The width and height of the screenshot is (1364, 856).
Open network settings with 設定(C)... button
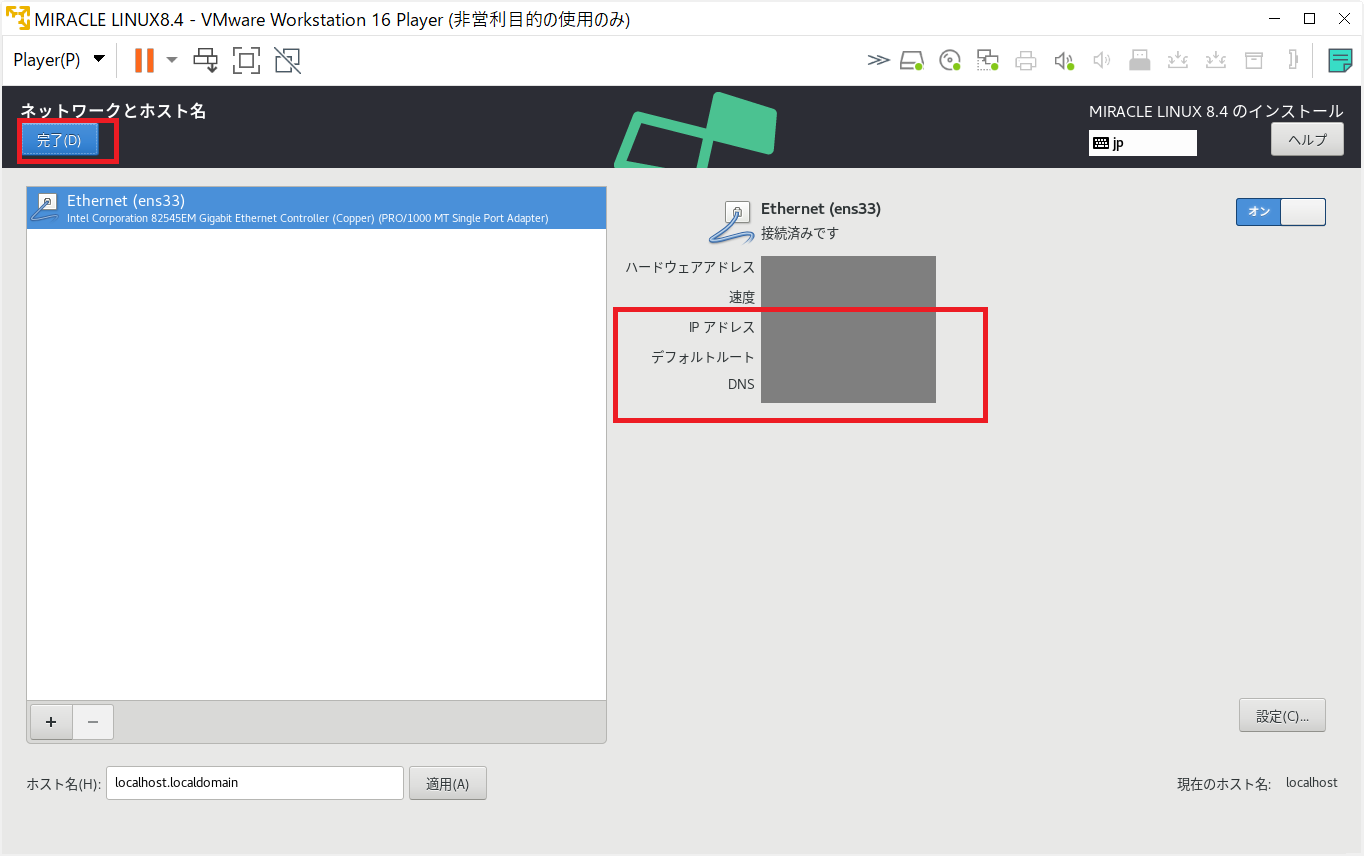1282,715
